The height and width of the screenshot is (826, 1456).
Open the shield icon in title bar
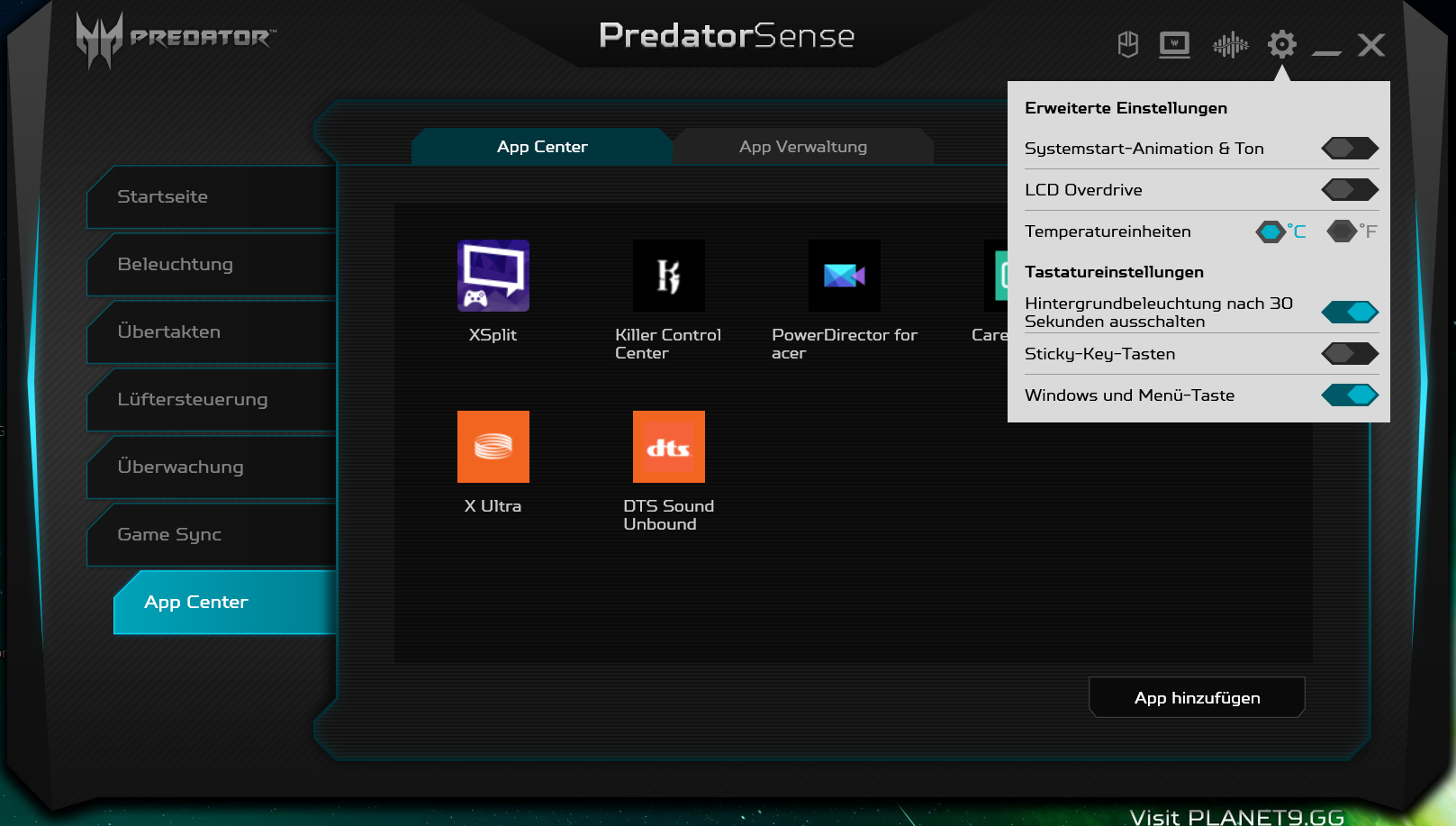(x=1127, y=44)
